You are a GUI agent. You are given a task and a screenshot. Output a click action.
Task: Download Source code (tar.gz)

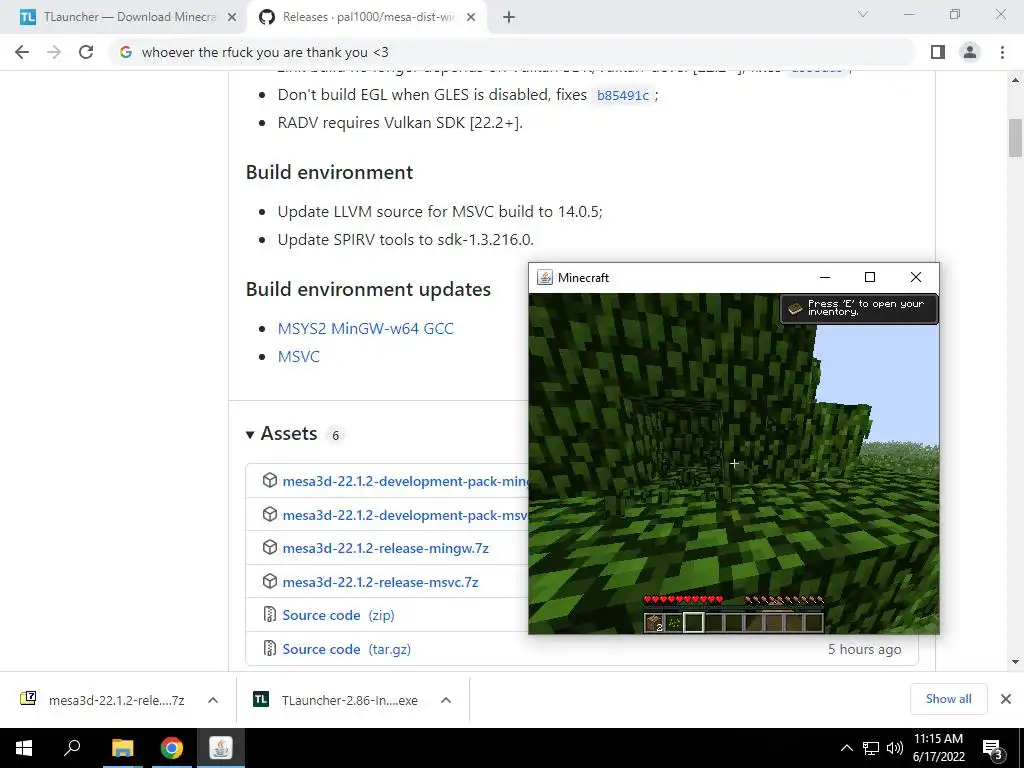[x=347, y=649]
